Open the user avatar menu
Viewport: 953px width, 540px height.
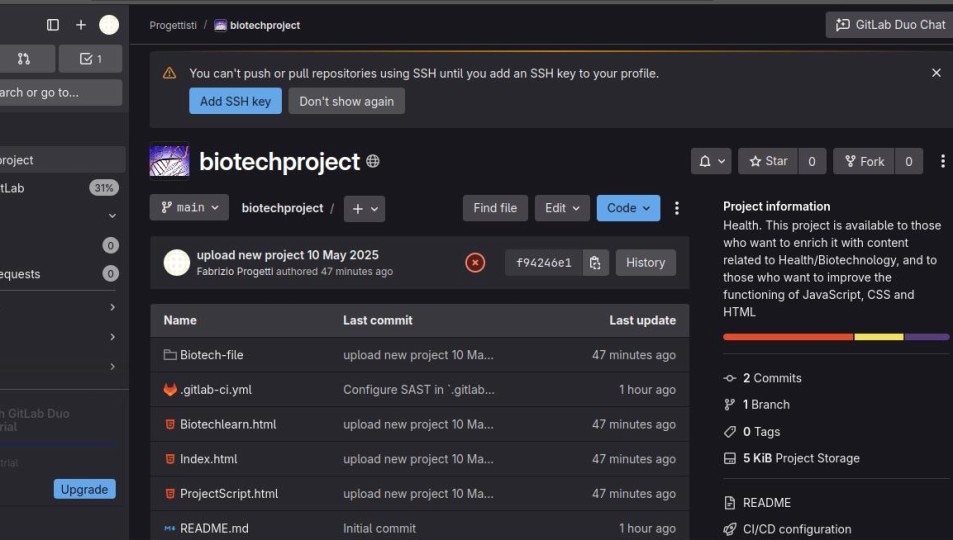click(x=109, y=25)
